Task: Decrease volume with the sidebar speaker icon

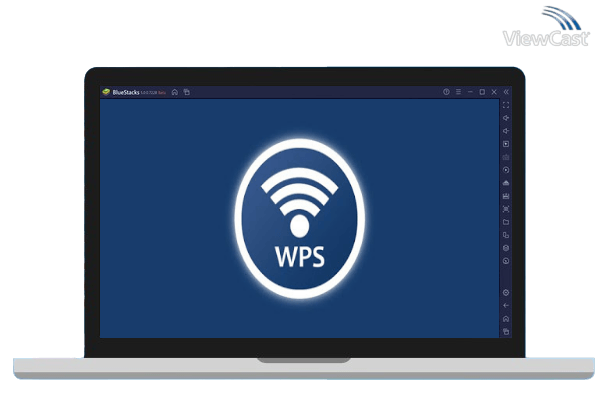Action: 506,131
